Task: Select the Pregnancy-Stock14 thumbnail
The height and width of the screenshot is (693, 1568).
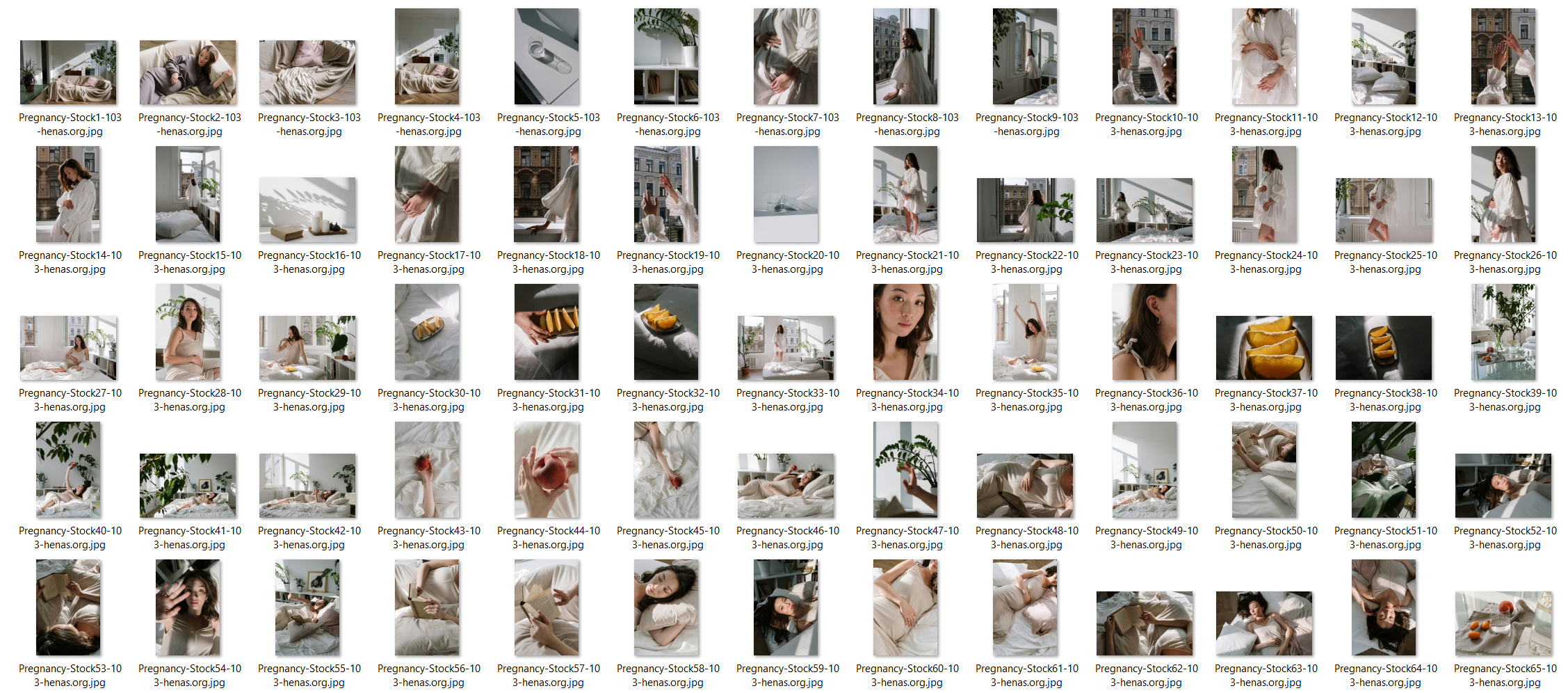Action: coord(68,194)
